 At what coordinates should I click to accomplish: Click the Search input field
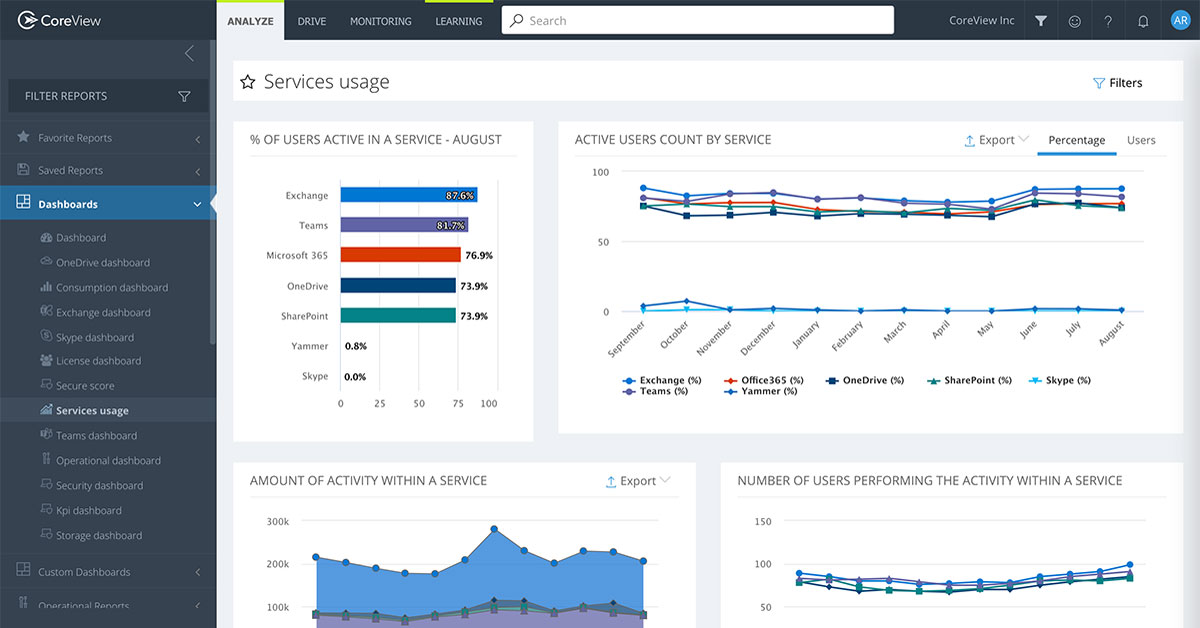tap(698, 20)
